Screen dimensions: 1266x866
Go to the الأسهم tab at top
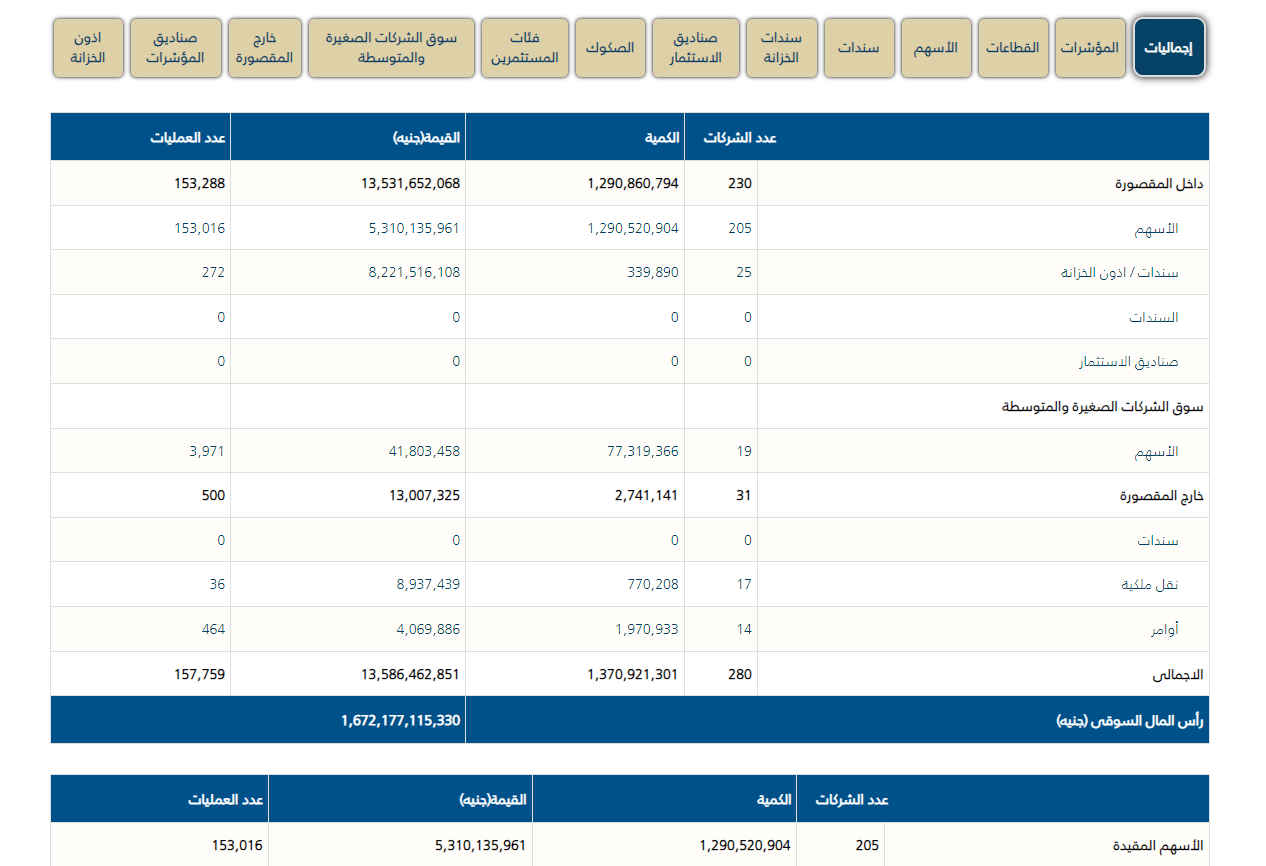(x=936, y=47)
